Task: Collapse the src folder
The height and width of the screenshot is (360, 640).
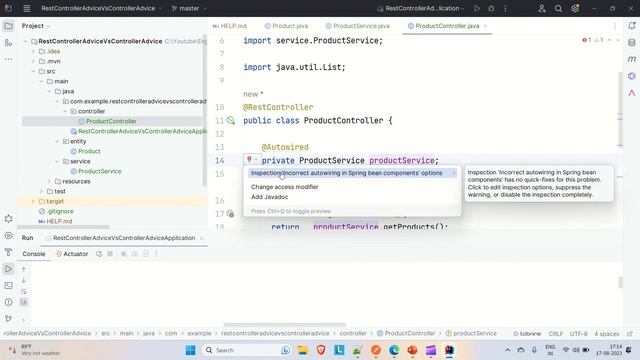Action: pyautogui.click(x=33, y=71)
